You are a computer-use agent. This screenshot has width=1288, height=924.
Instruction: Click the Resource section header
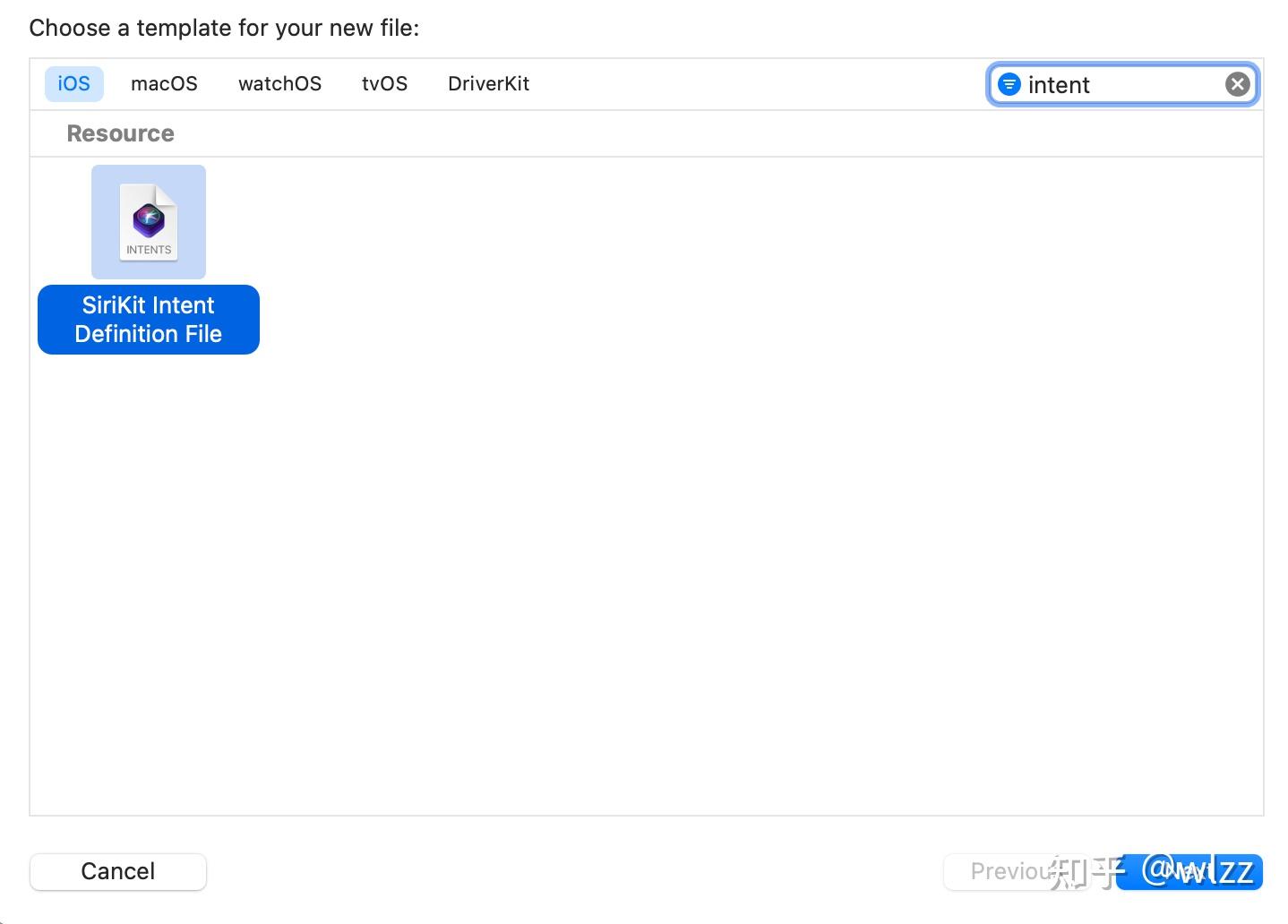point(120,133)
